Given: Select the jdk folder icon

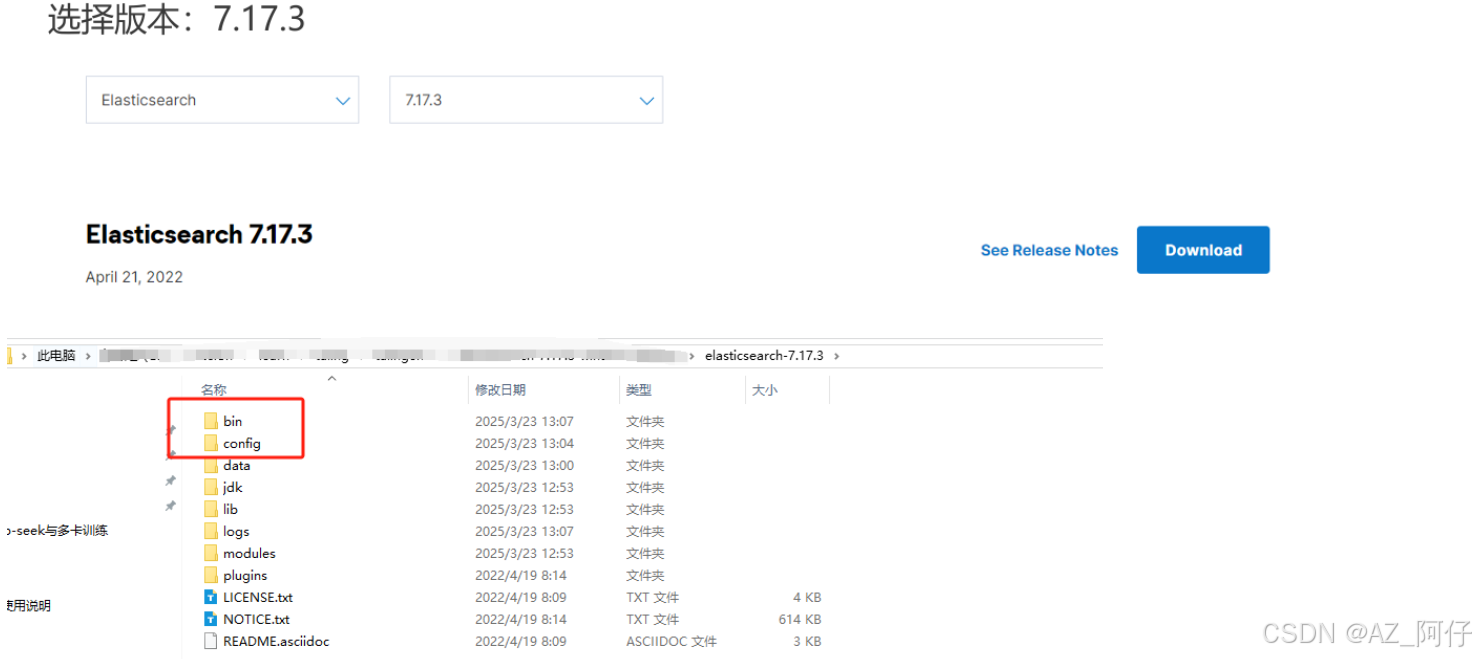Looking at the screenshot, I should point(210,487).
